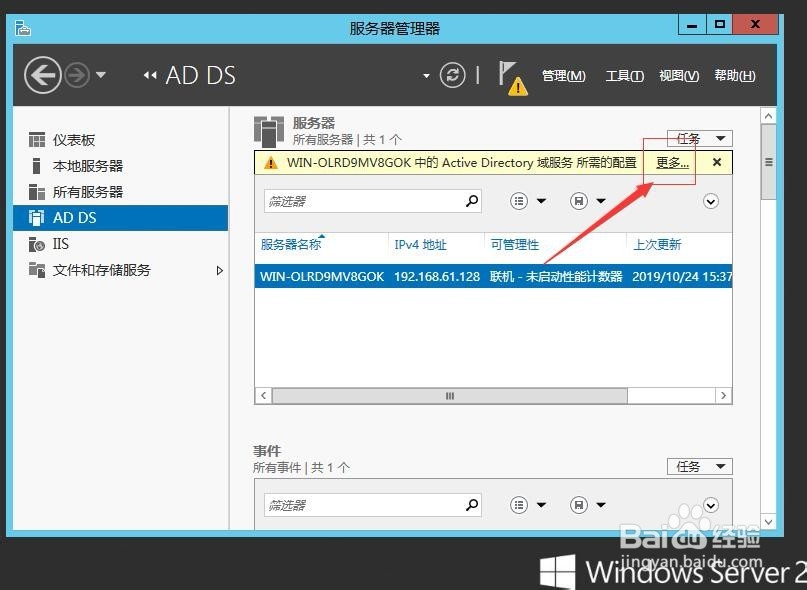Click the save icon in the events toolbar

tap(580, 505)
